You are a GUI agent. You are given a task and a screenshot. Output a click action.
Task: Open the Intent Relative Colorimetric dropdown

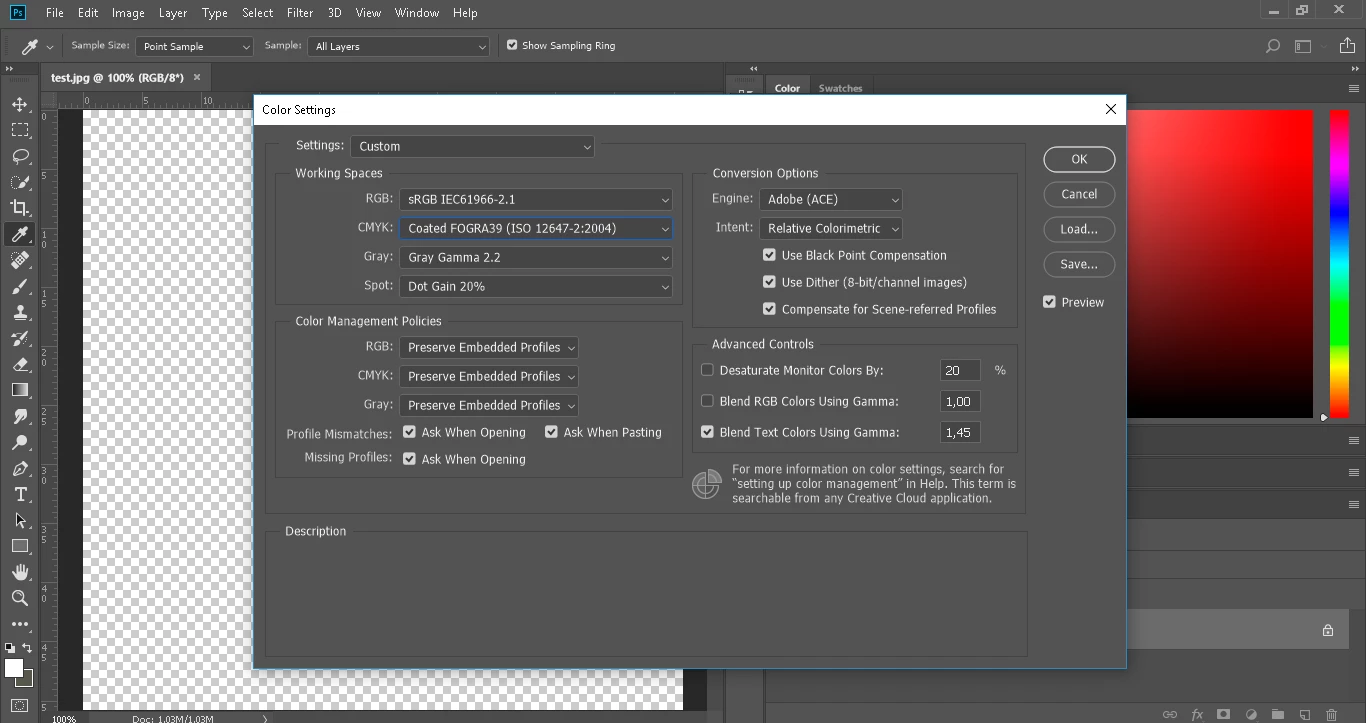coord(831,228)
